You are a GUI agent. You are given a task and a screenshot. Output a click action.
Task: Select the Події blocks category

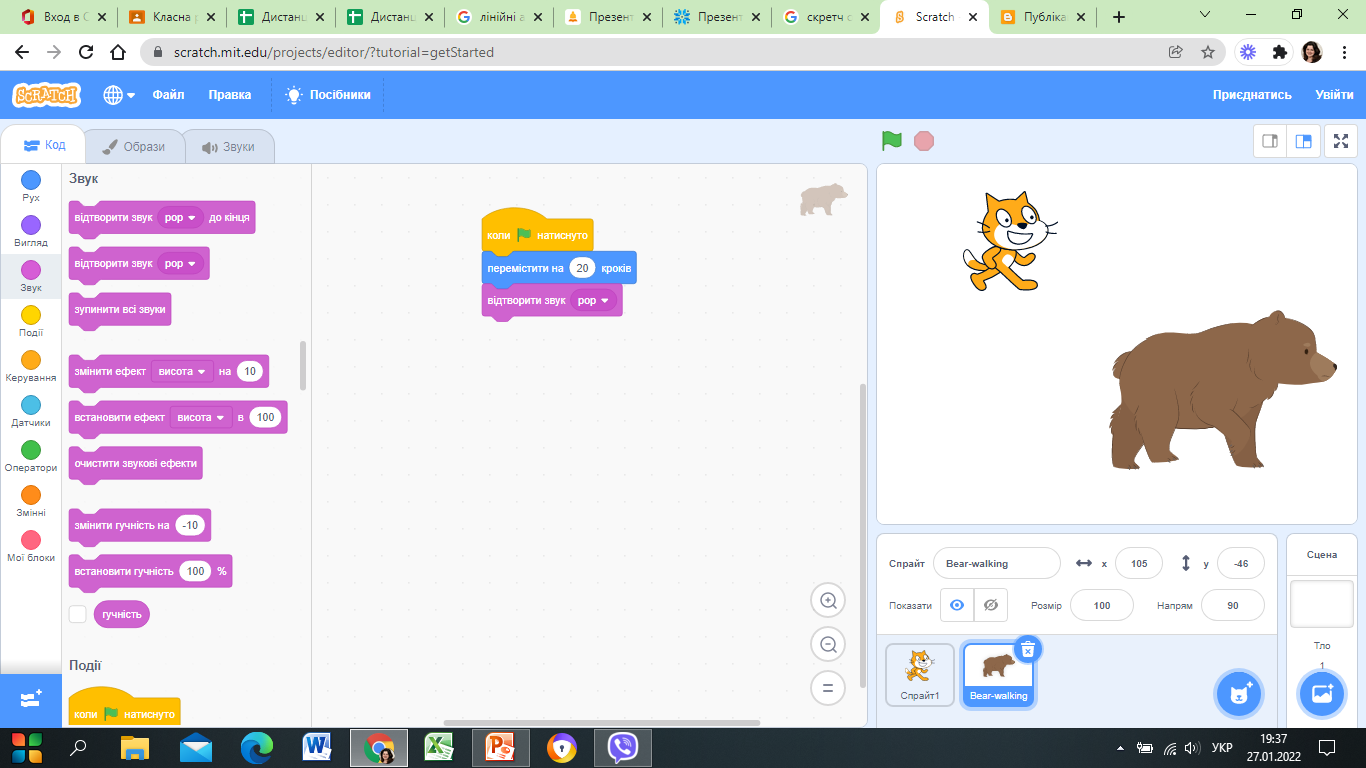(31, 321)
